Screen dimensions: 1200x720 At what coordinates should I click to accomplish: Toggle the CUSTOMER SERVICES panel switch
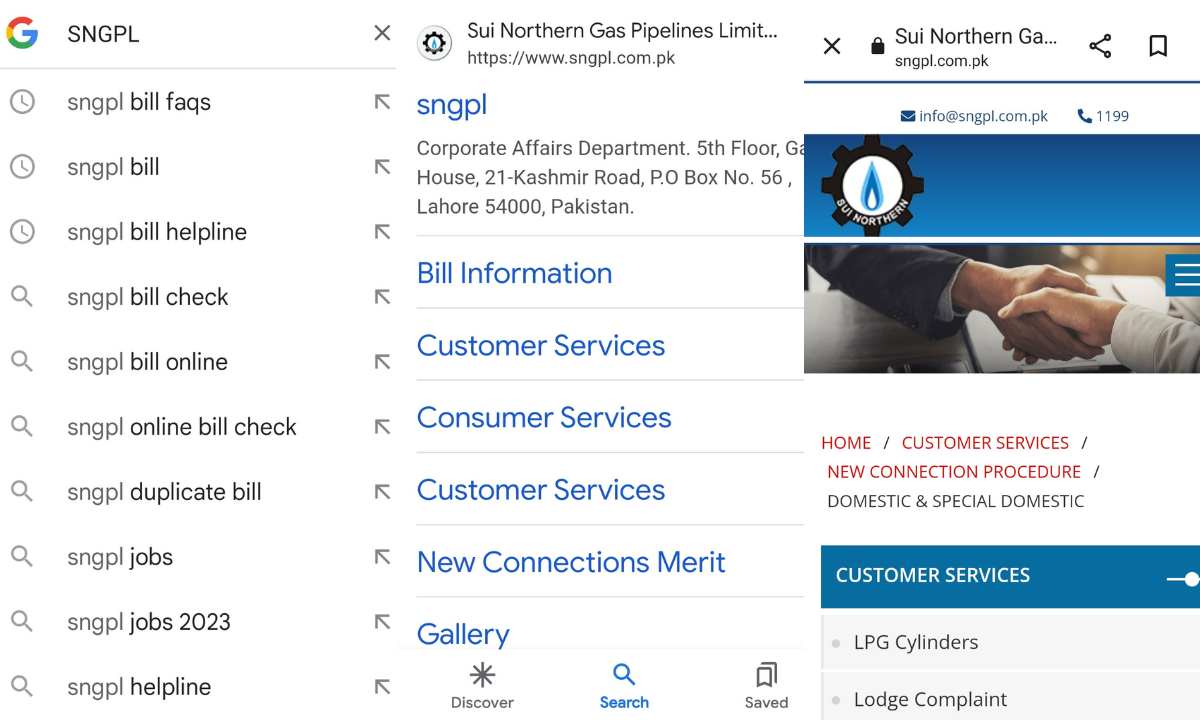(x=1183, y=579)
